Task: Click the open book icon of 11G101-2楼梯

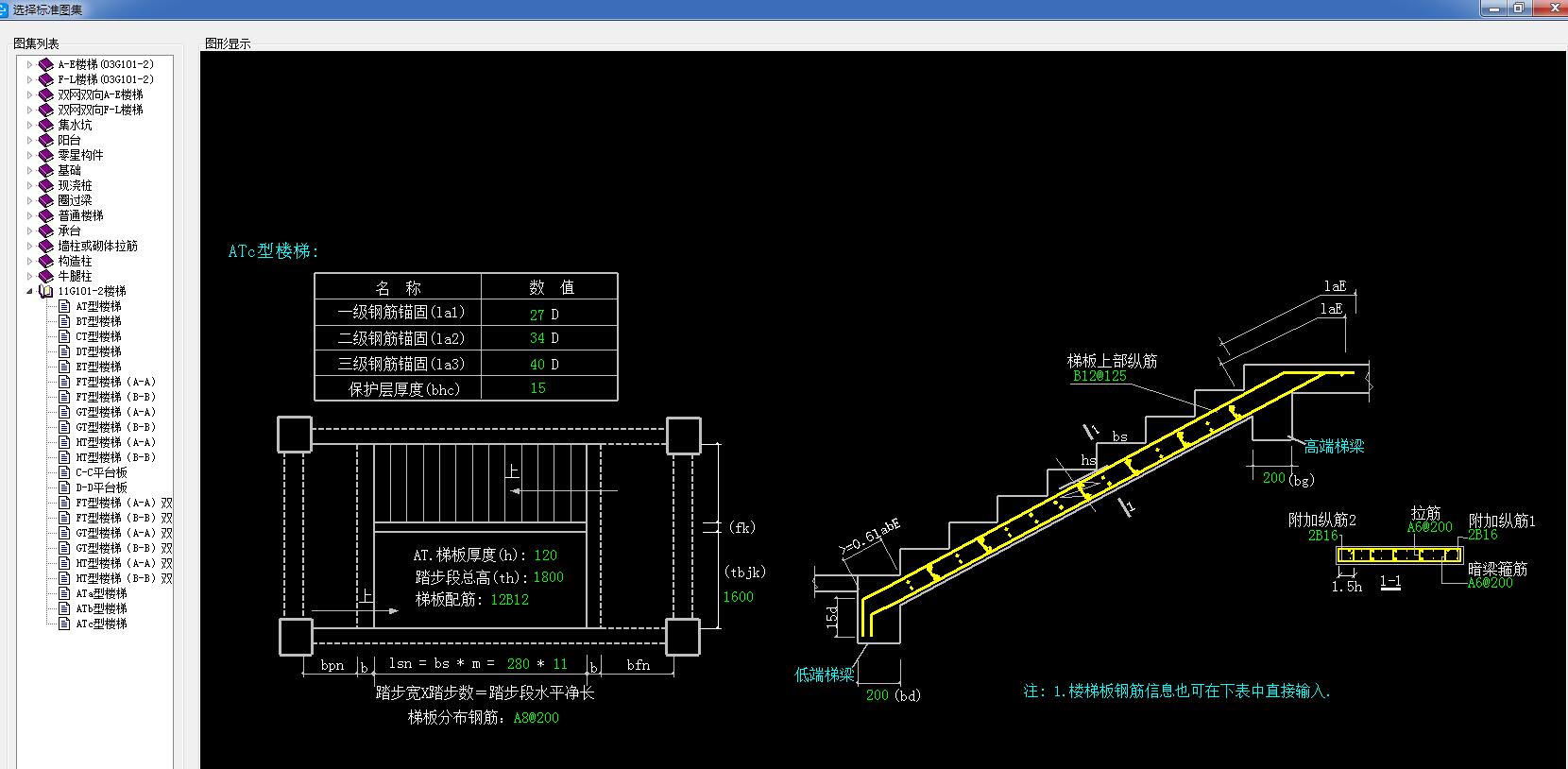Action: [45, 291]
